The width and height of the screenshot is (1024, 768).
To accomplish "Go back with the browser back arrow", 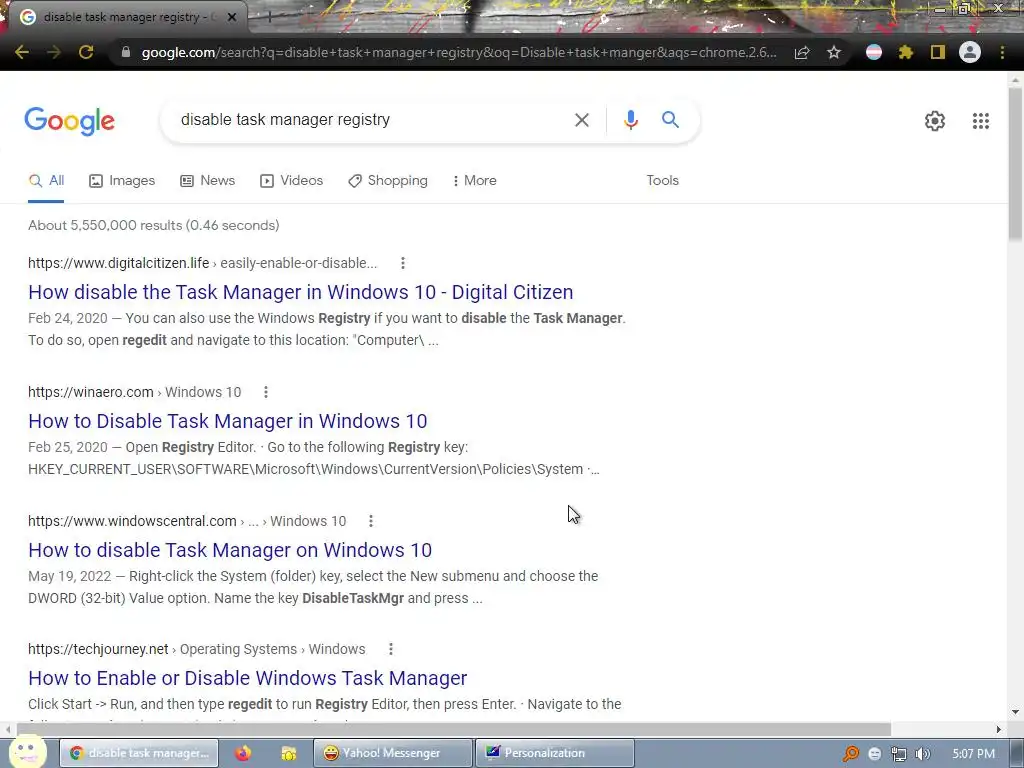I will click(x=22, y=52).
